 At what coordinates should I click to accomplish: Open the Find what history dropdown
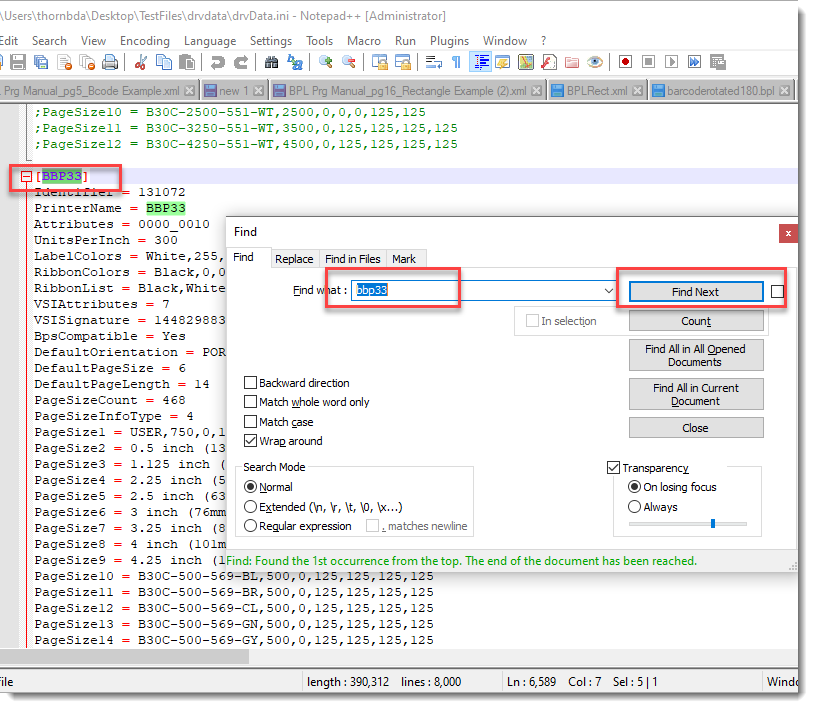coord(608,291)
